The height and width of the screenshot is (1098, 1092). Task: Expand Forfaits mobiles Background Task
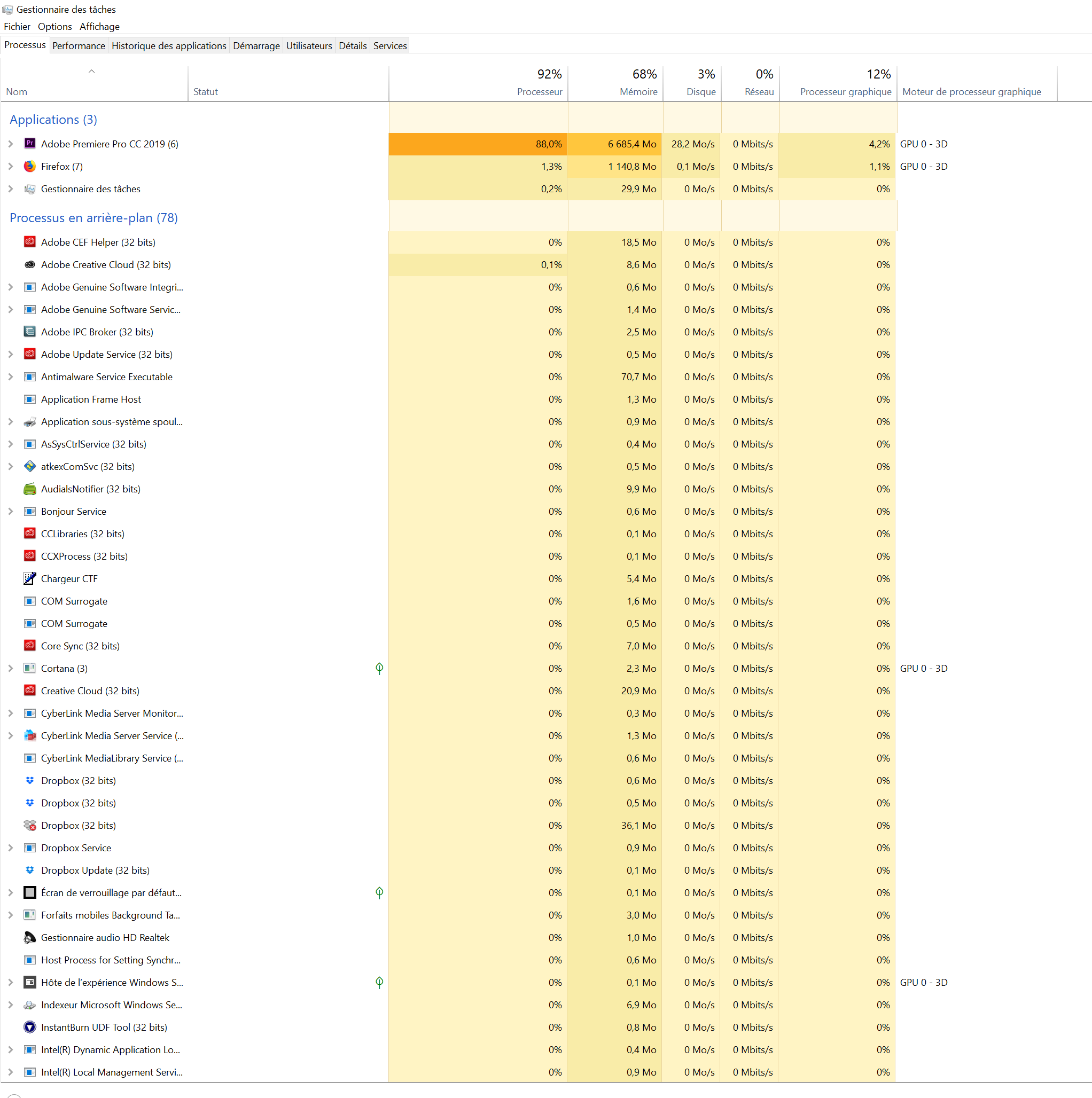coord(11,915)
